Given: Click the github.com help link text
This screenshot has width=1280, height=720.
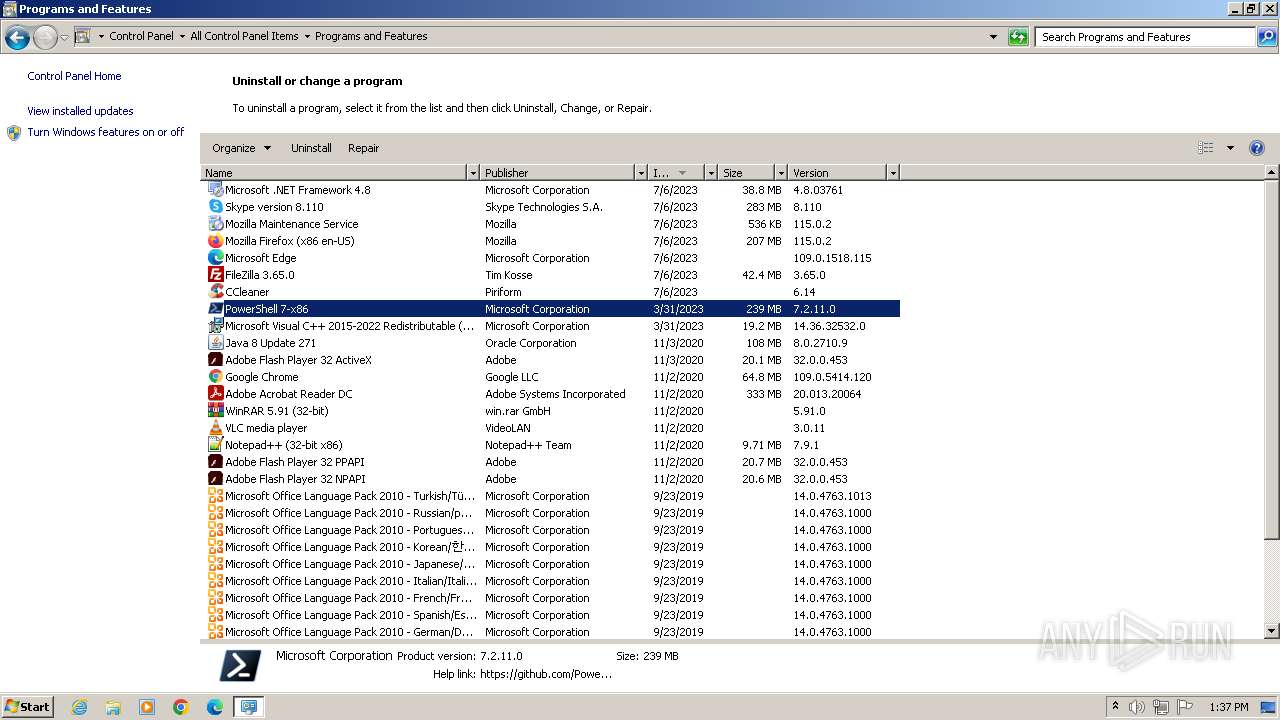Looking at the screenshot, I should click(546, 674).
